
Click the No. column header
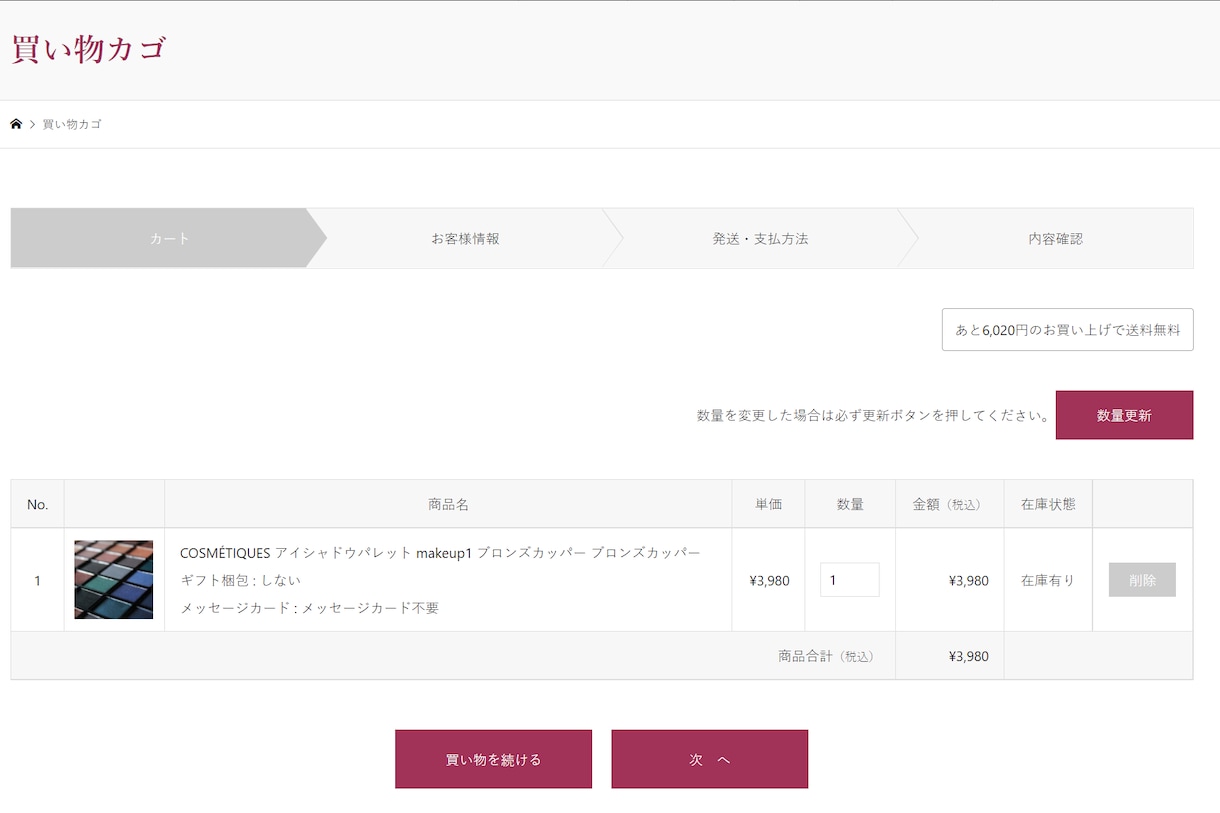[x=38, y=504]
